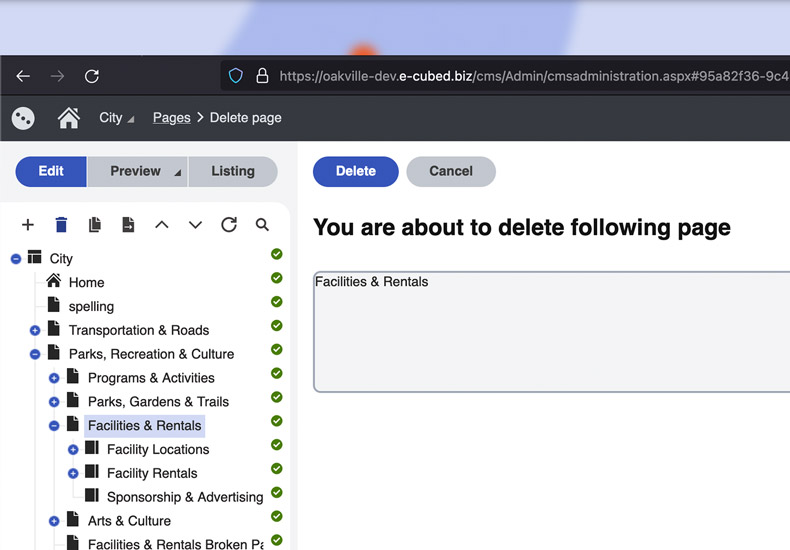Image resolution: width=790 pixels, height=550 pixels.
Task: Click the browser reload button
Action: [x=92, y=76]
